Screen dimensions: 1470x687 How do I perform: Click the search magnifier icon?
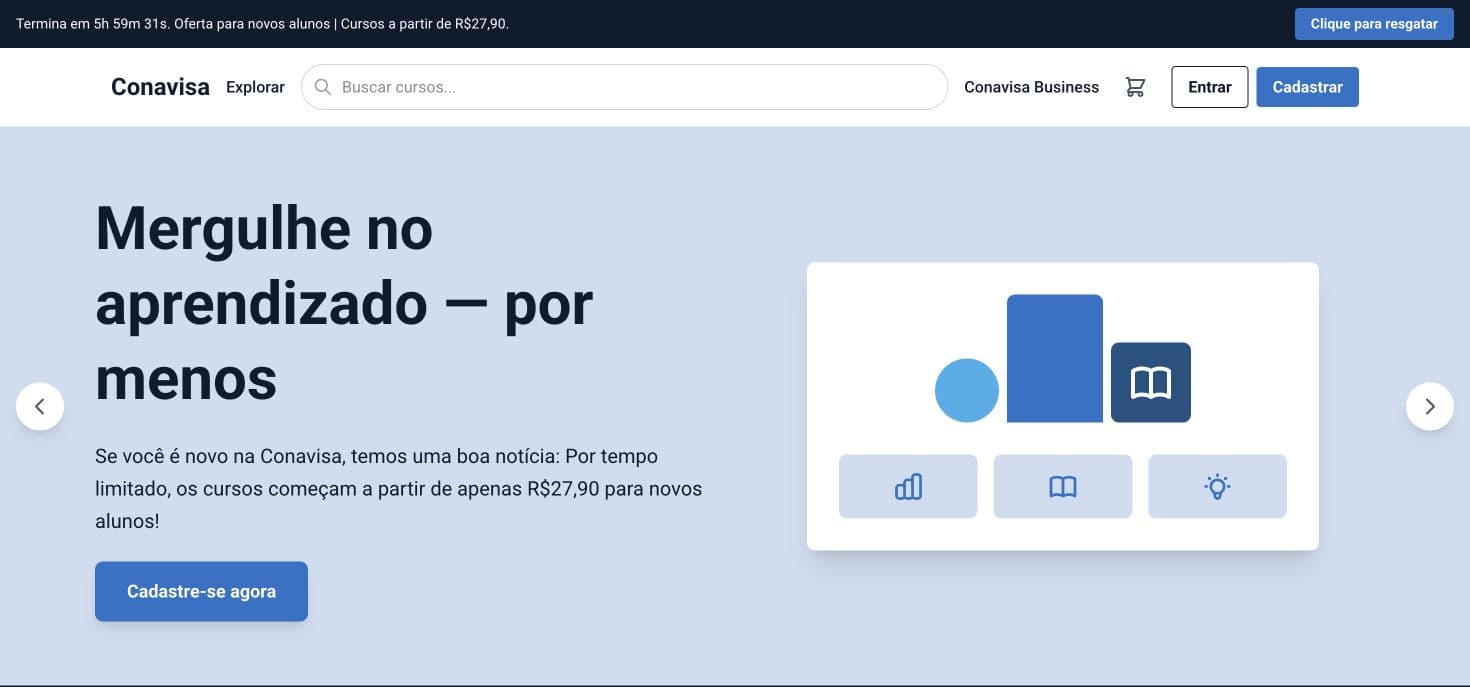tap(323, 87)
